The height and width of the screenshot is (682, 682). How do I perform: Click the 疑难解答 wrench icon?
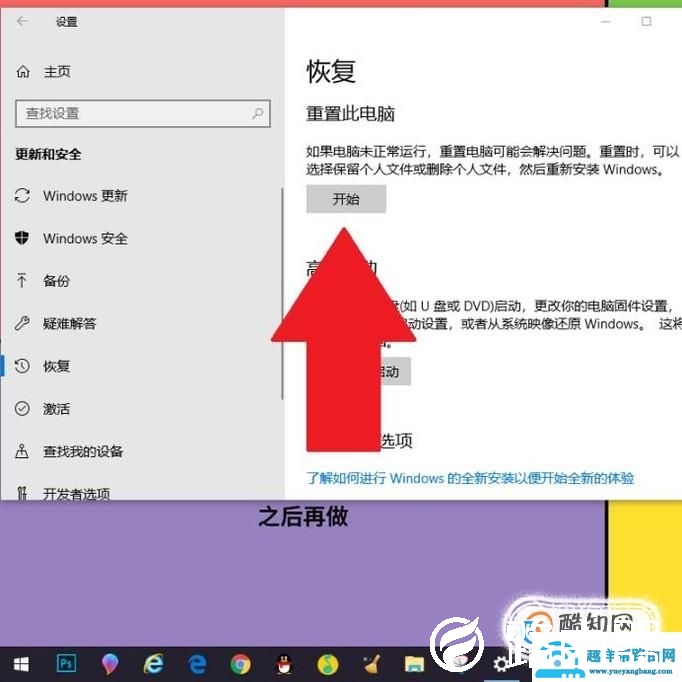click(22, 323)
